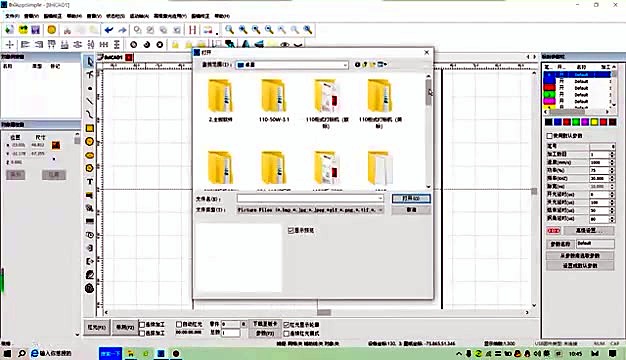The width and height of the screenshot is (626, 360).
Task: Pick the black color swatch in pen palette
Action: (x=549, y=122)
